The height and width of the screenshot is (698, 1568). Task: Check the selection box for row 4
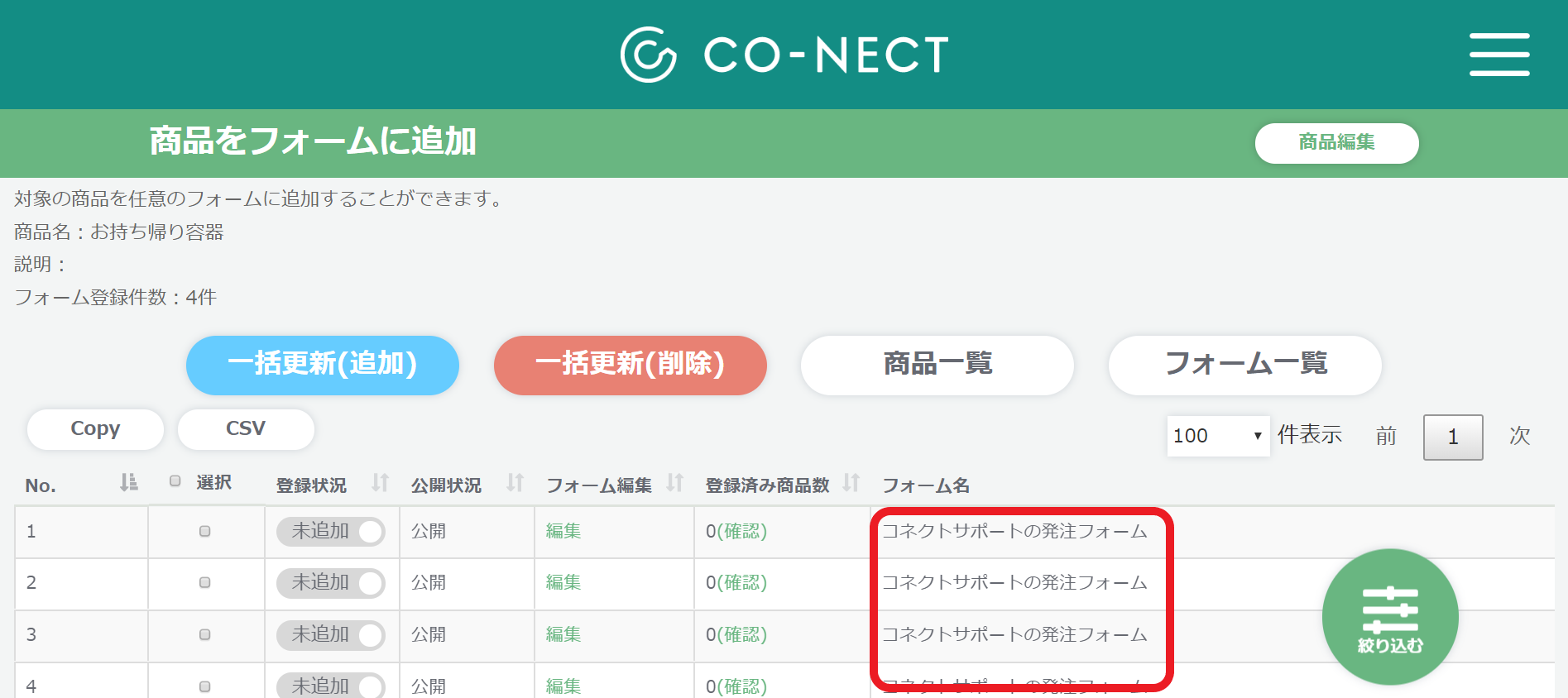click(x=205, y=686)
